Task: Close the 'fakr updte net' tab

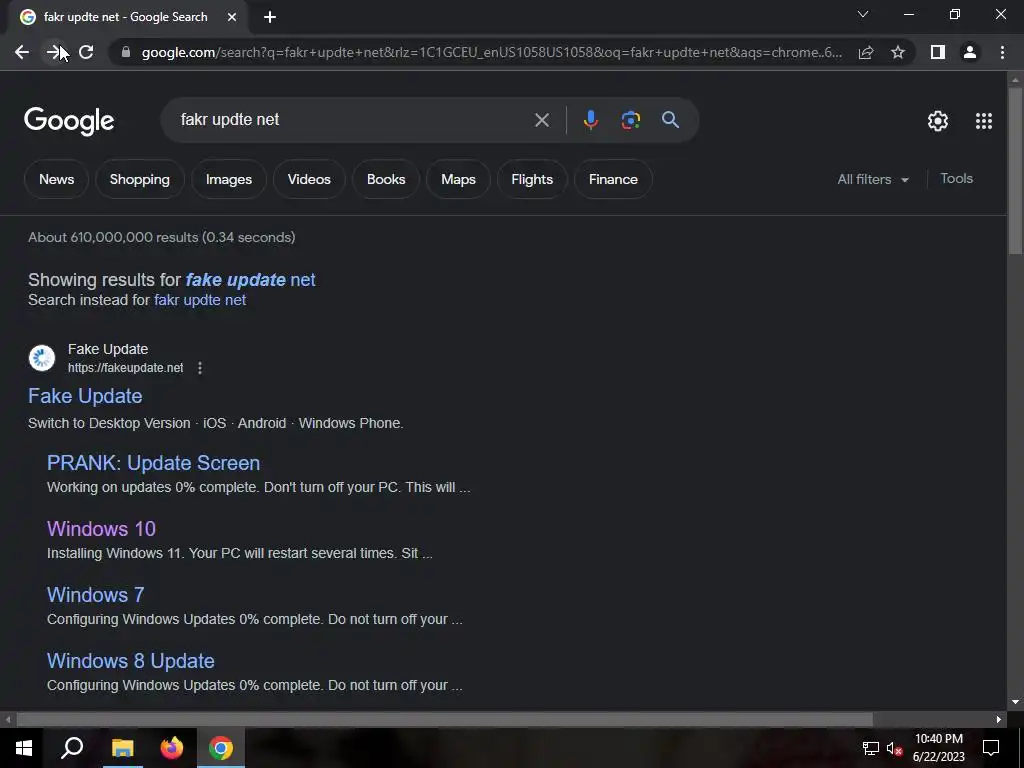Action: (x=232, y=18)
